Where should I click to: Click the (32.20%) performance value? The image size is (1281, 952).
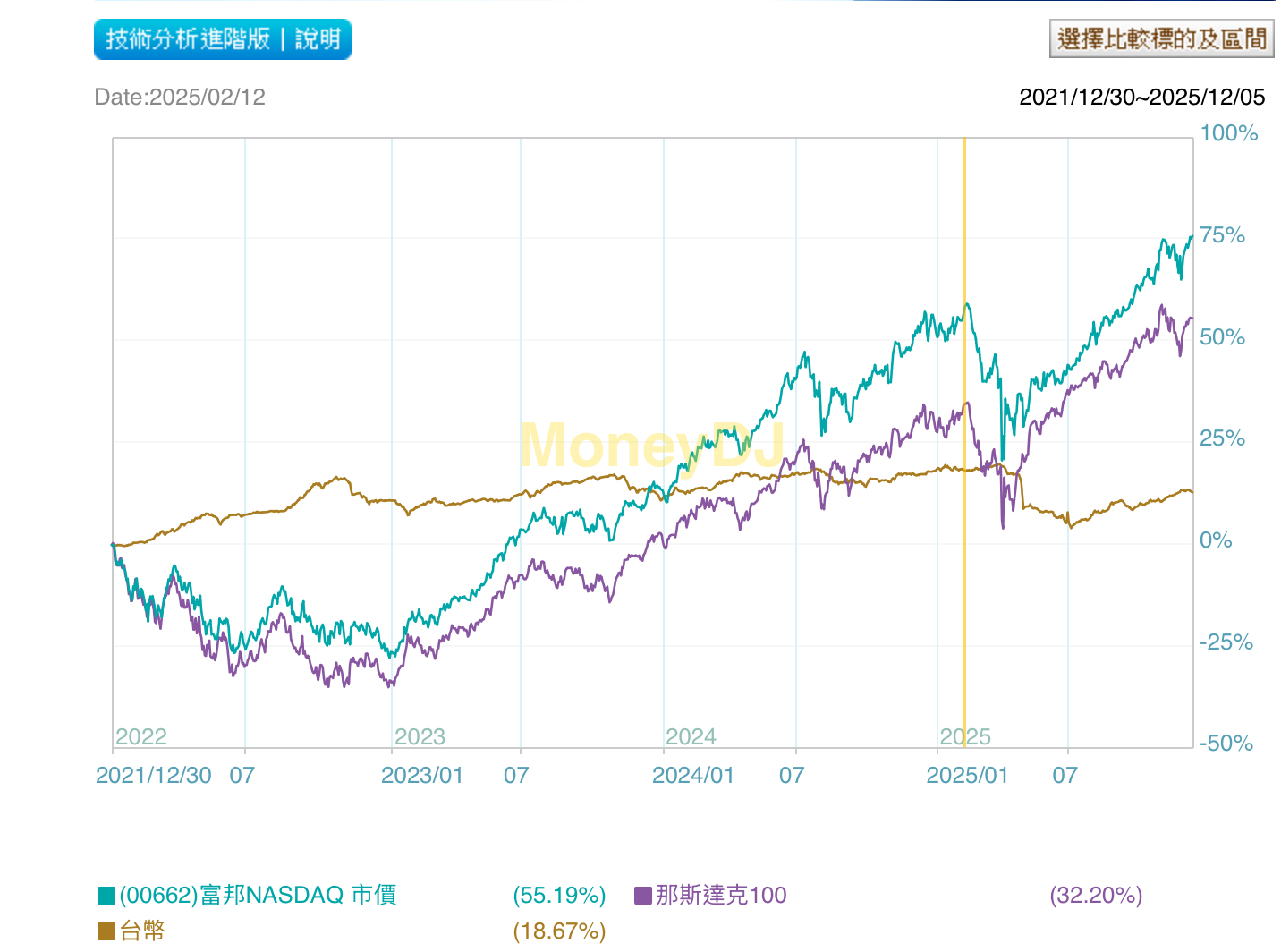click(x=1095, y=894)
